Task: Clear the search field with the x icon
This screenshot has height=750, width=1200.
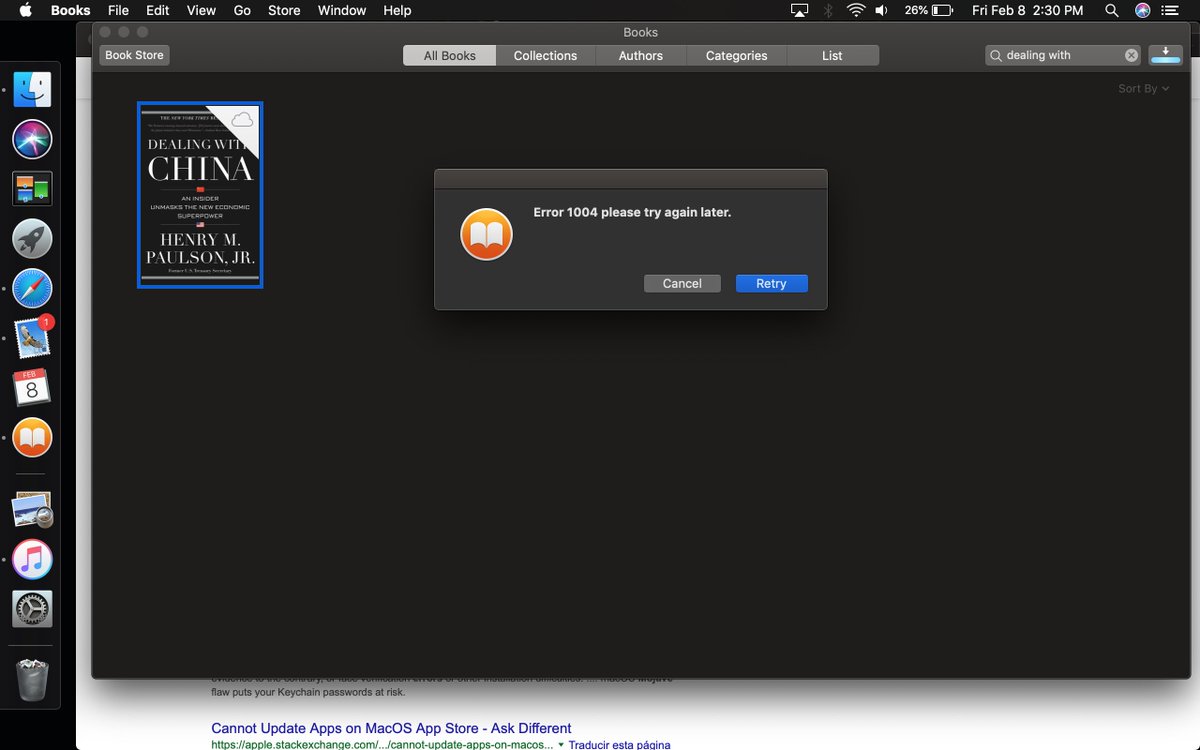Action: point(1131,56)
